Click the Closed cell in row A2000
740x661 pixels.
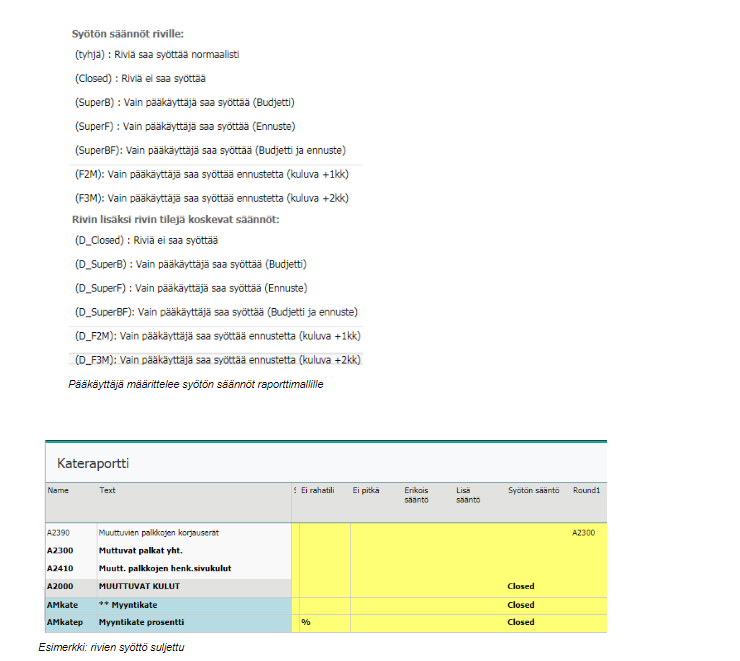pos(520,586)
